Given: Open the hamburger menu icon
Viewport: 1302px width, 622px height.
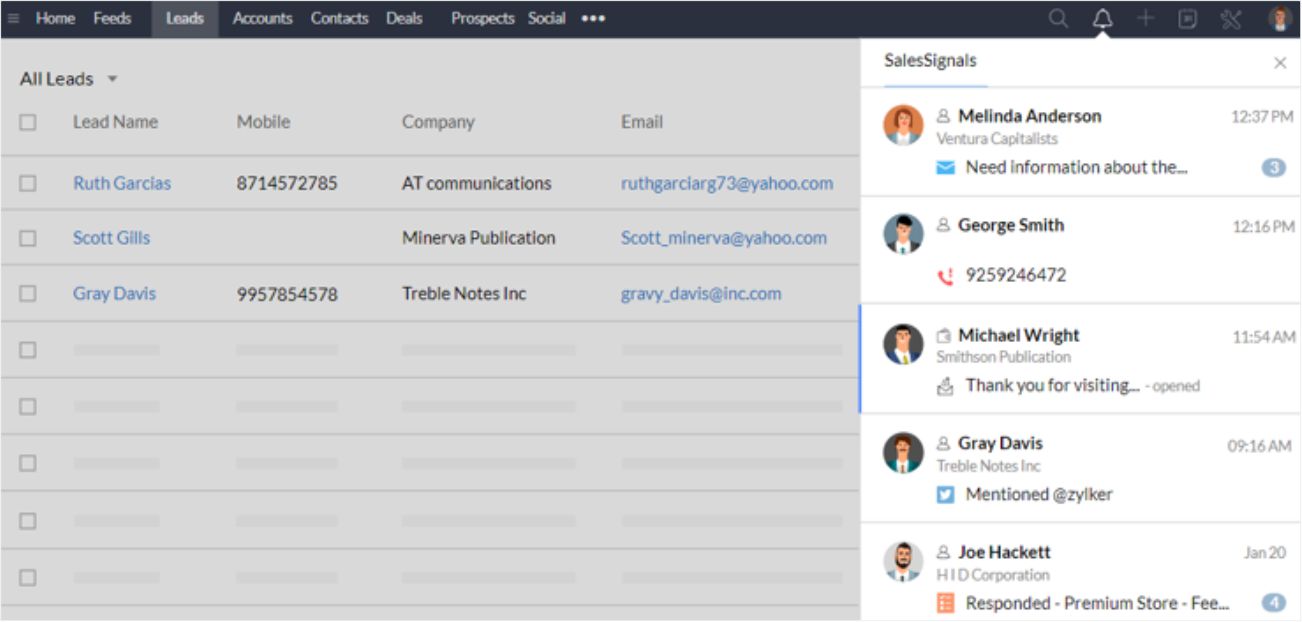Looking at the screenshot, I should coord(14,18).
